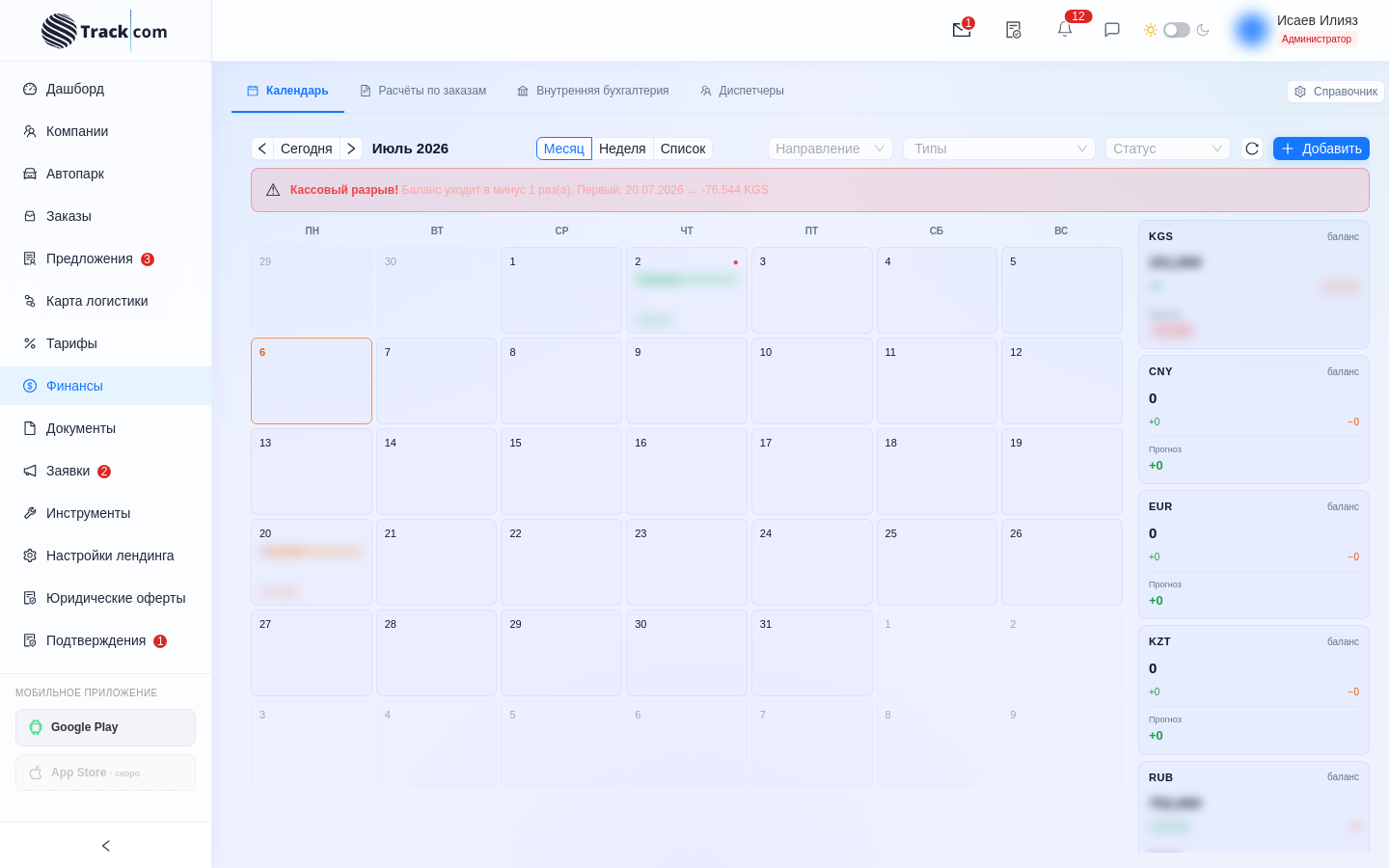Click the EUR balance card
1389x868 pixels.
[x=1254, y=555]
